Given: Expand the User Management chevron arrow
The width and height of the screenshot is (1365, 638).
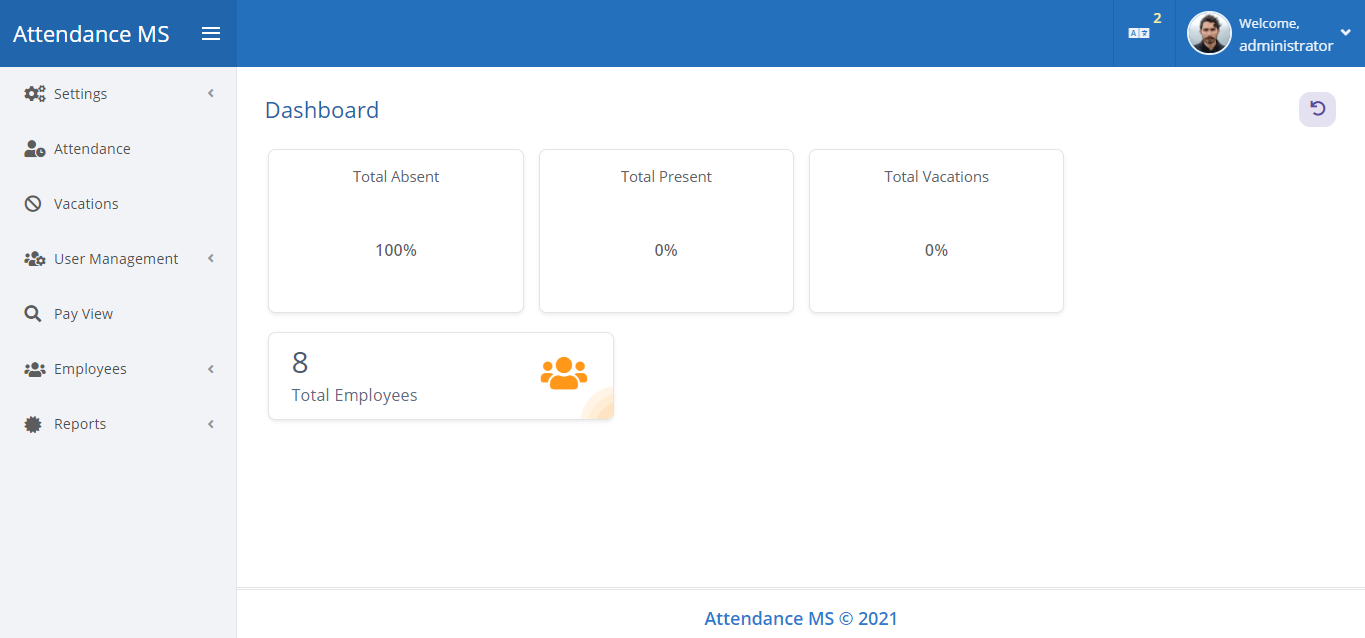Looking at the screenshot, I should tap(211, 259).
